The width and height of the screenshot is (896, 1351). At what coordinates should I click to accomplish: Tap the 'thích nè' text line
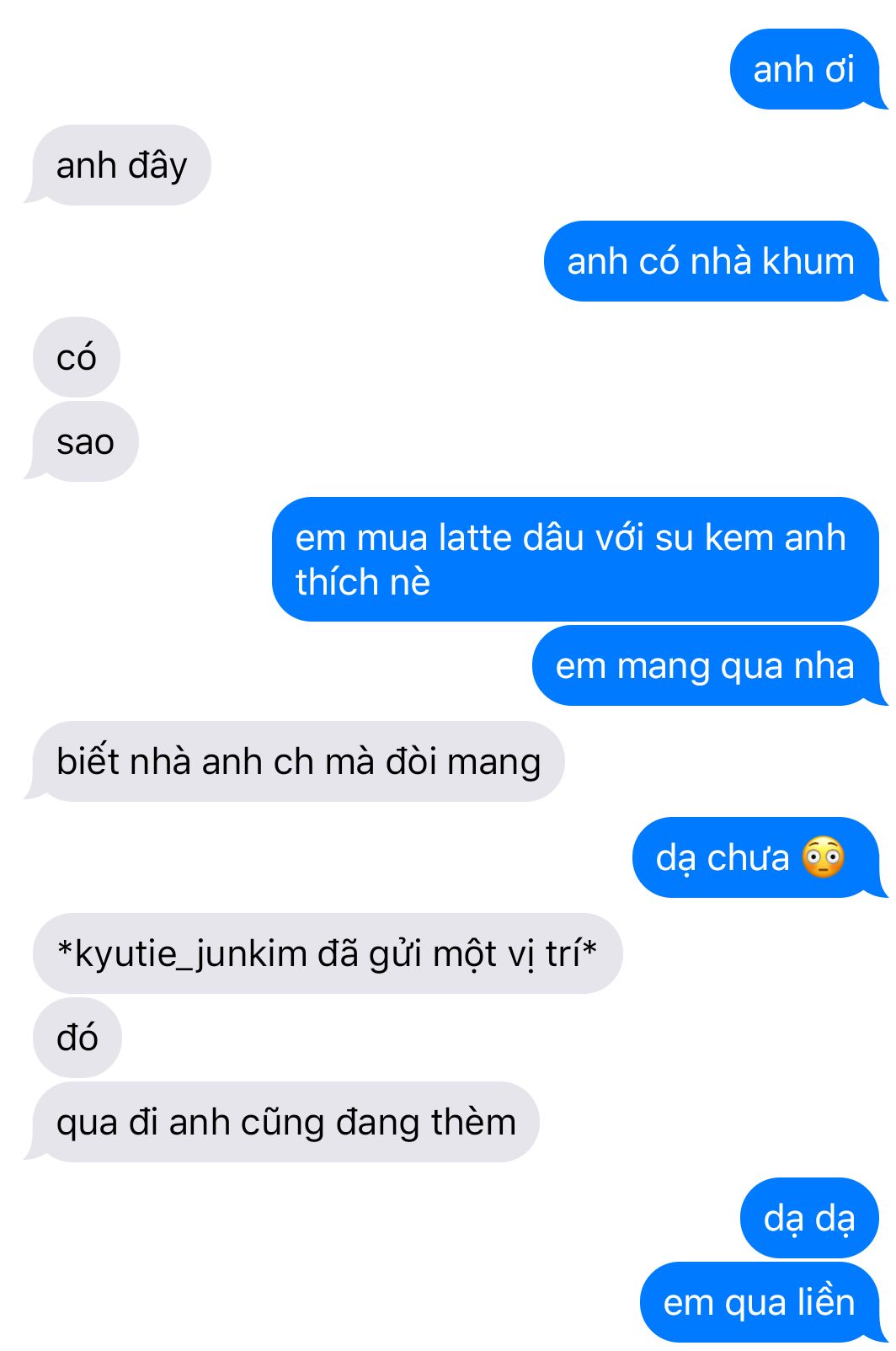(x=363, y=582)
